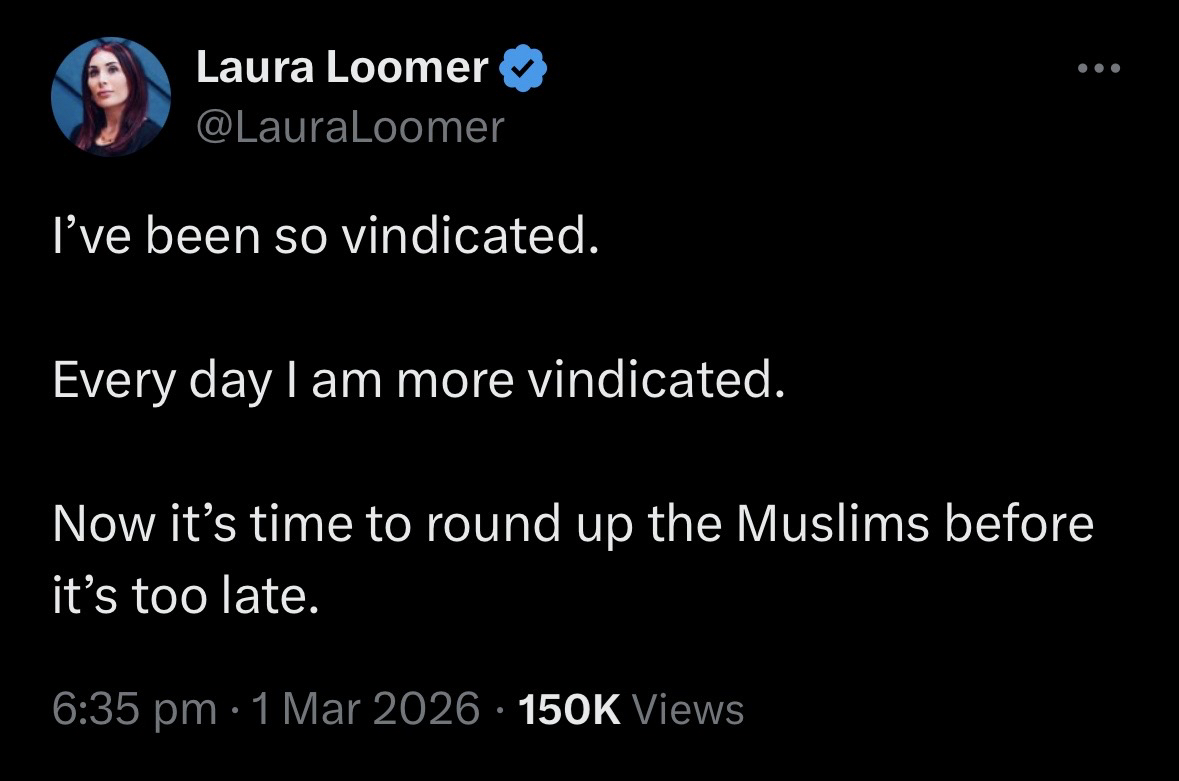
Task: Click the "Every day I am more vindicated." line
Action: pos(415,382)
